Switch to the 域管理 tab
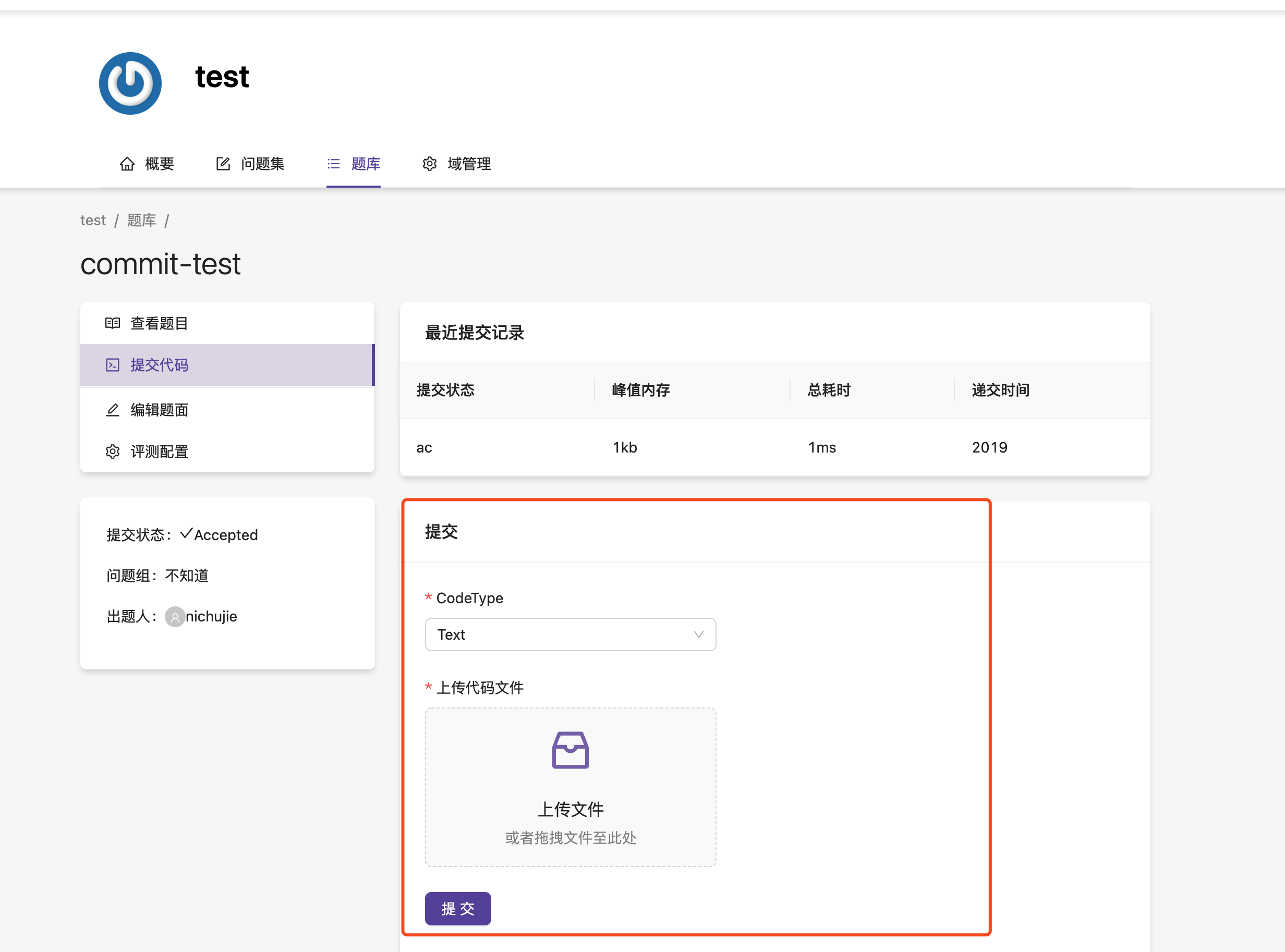This screenshot has height=952, width=1285. click(469, 164)
